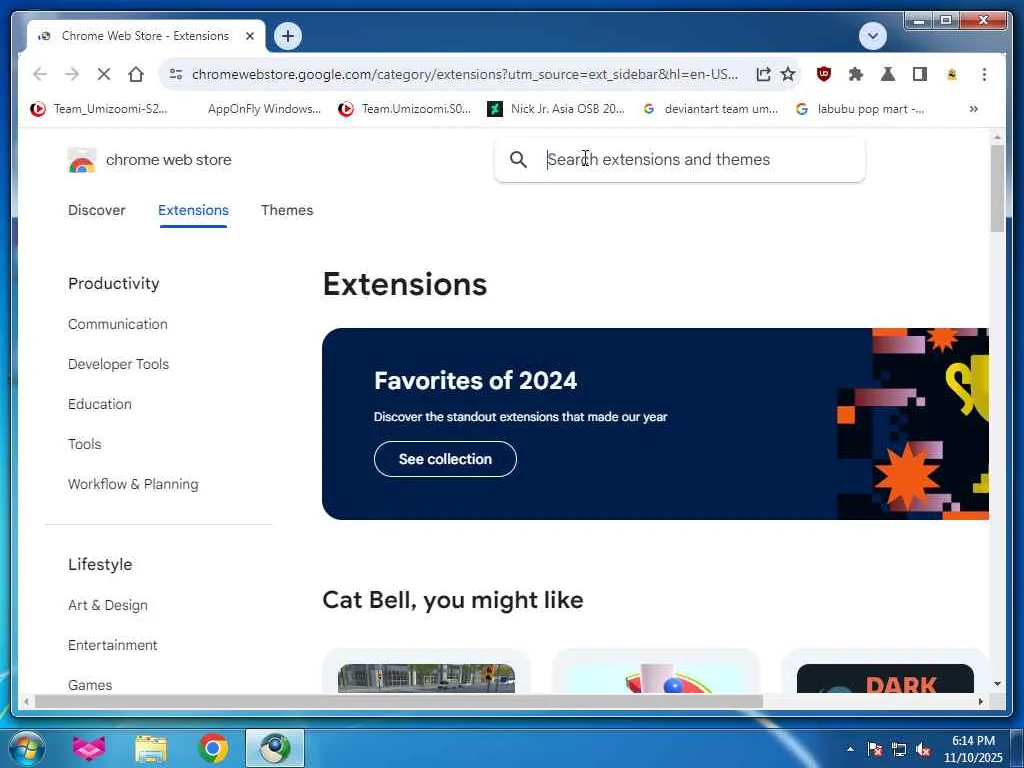
Task: Open the Team_Umizoomi-S2 bookmark
Action: (99, 109)
